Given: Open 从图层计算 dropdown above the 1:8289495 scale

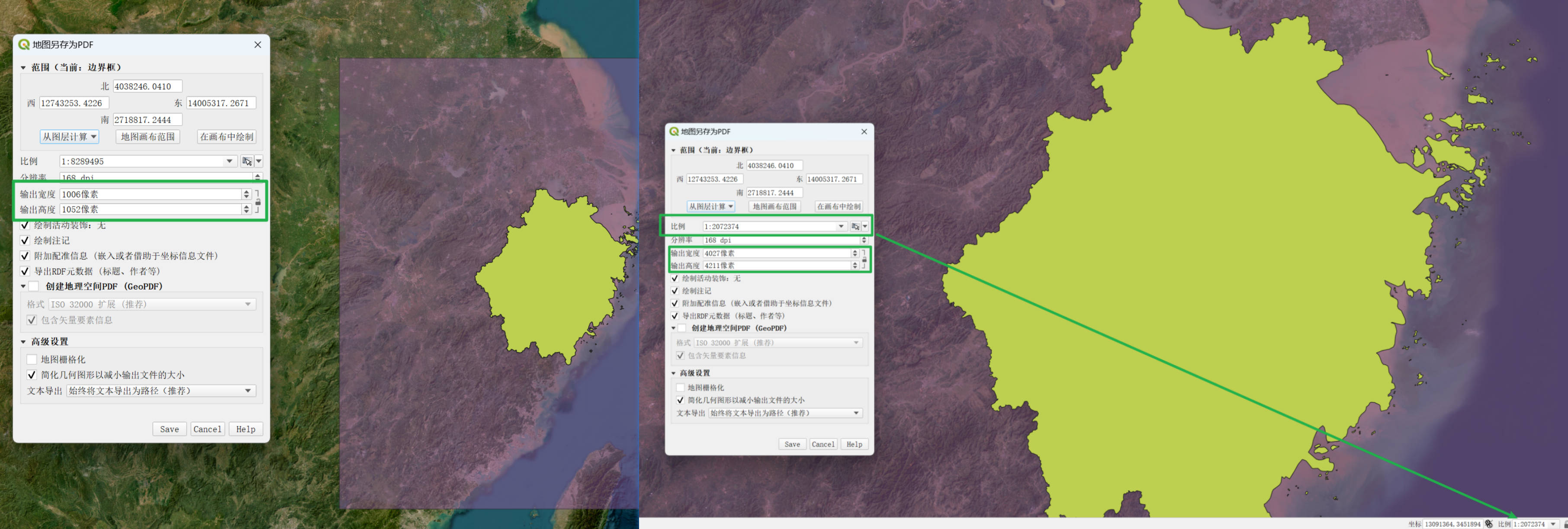Looking at the screenshot, I should coord(69,137).
